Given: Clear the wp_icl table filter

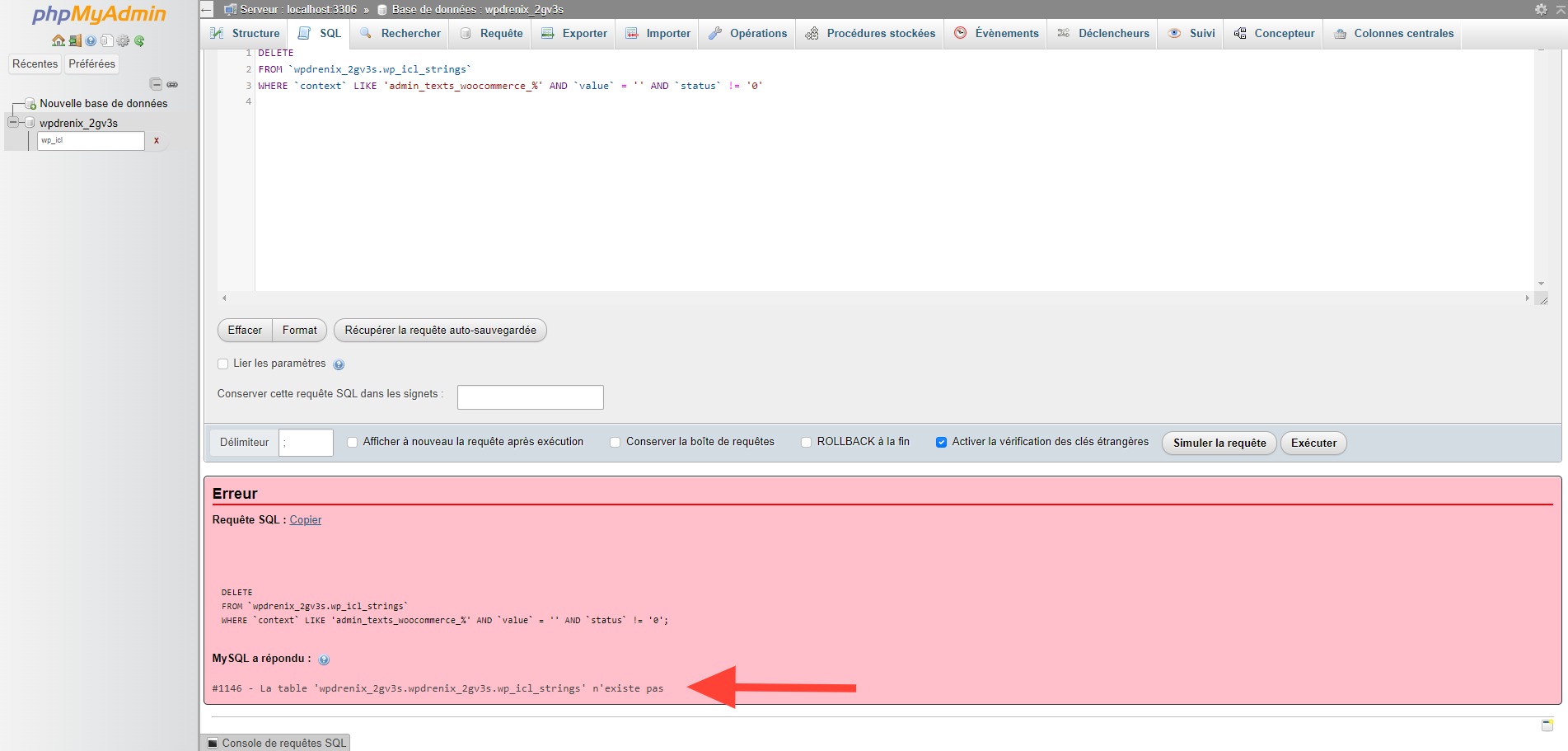Looking at the screenshot, I should coord(157,140).
